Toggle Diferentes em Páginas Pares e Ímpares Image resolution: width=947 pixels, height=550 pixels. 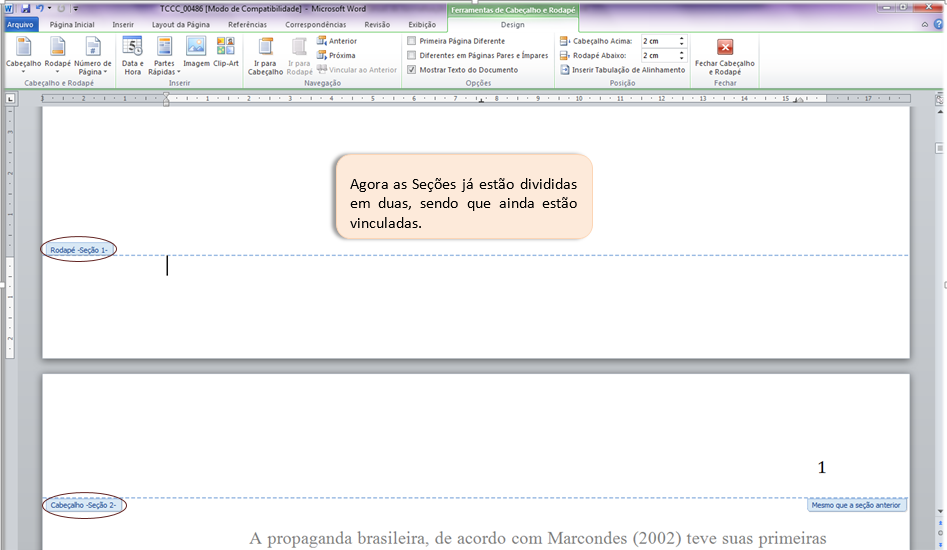click(412, 56)
